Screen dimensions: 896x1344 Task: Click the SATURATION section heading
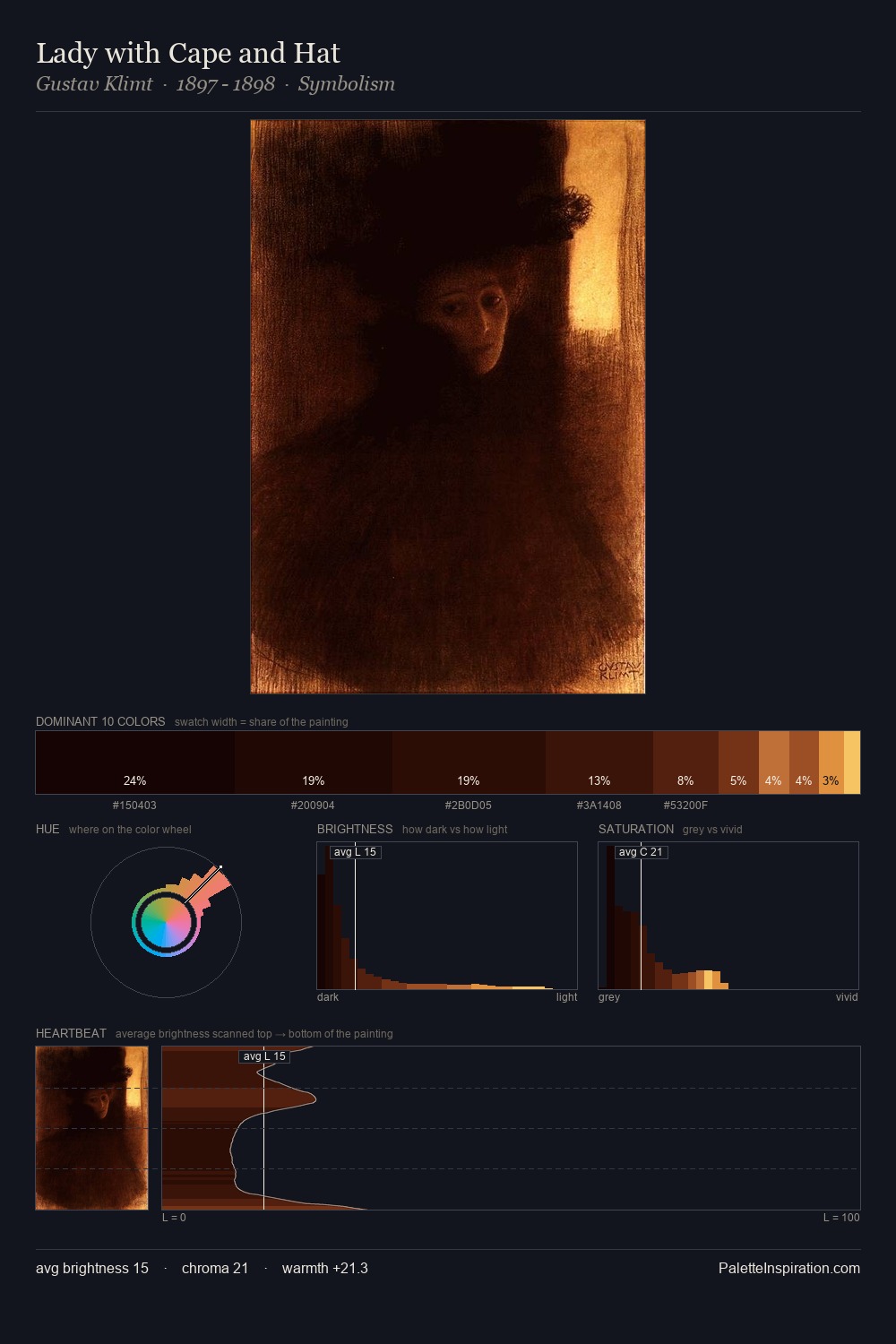click(636, 829)
